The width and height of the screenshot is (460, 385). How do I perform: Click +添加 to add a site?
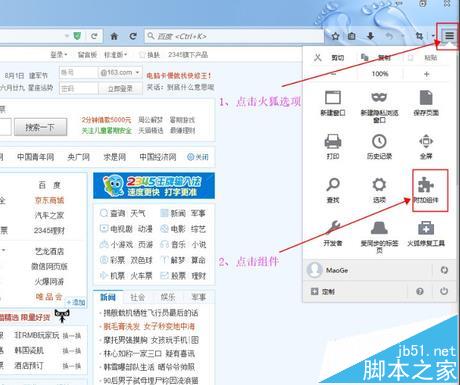(x=76, y=302)
